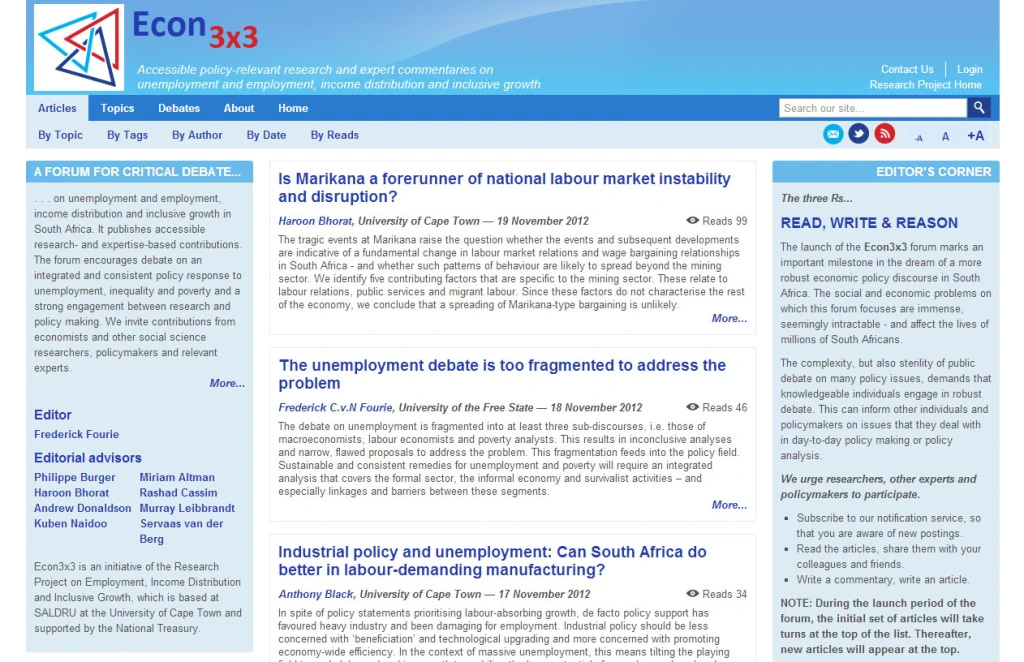This screenshot has height=662, width=1024.
Task: Open the email subscription icon
Action: [833, 134]
